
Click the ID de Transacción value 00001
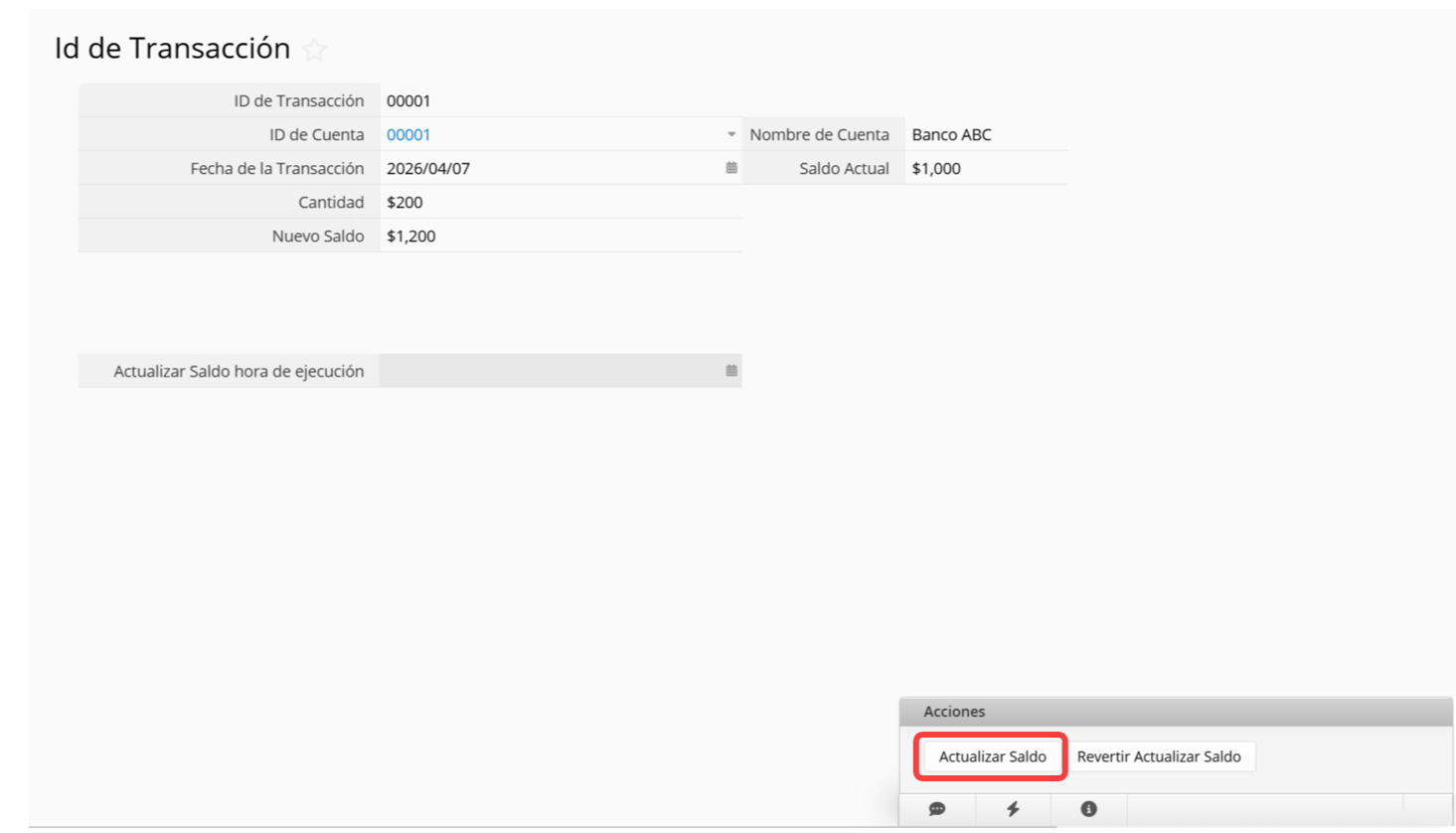[x=408, y=100]
